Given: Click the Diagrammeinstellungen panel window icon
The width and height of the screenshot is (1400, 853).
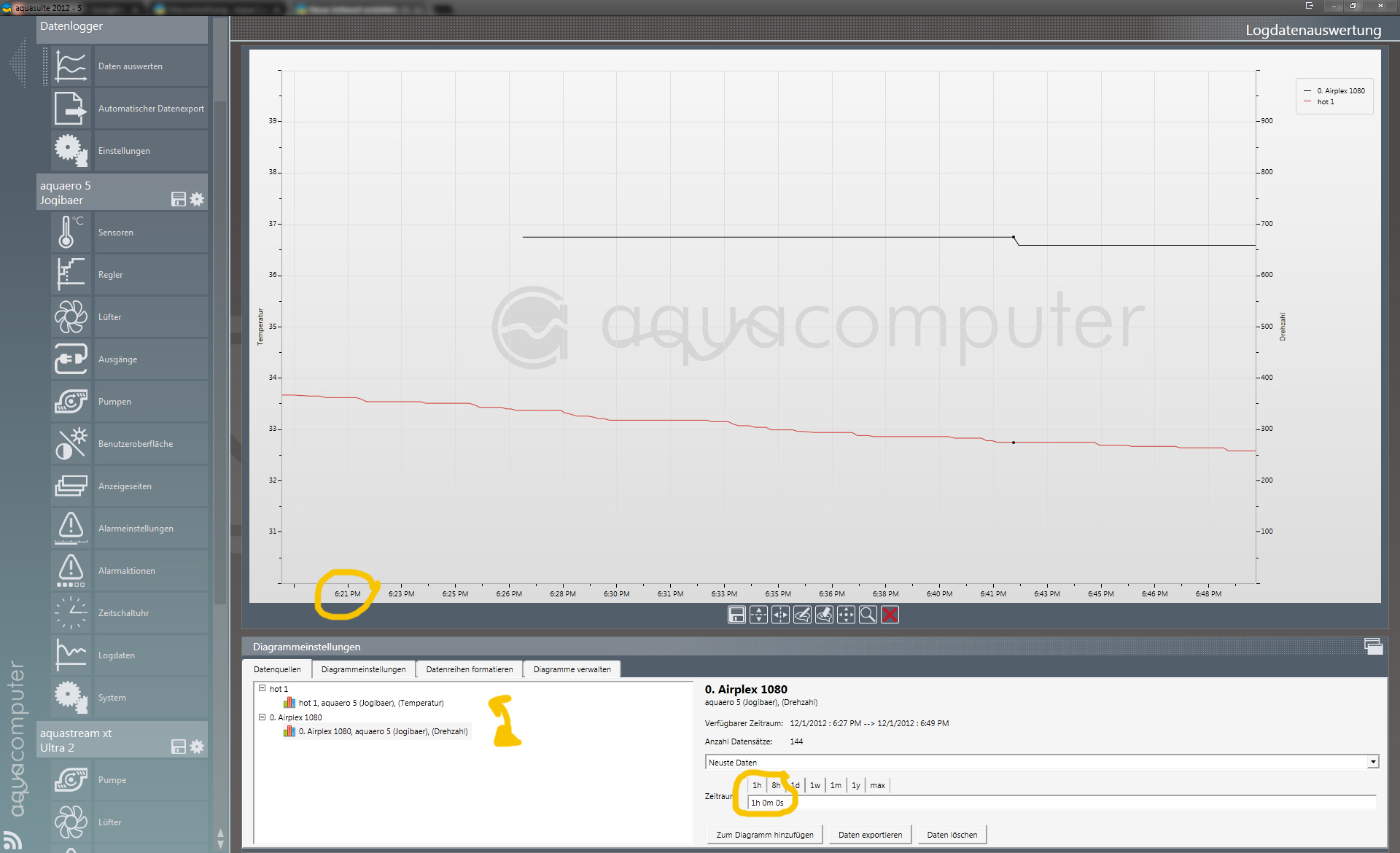Looking at the screenshot, I should tap(1373, 646).
